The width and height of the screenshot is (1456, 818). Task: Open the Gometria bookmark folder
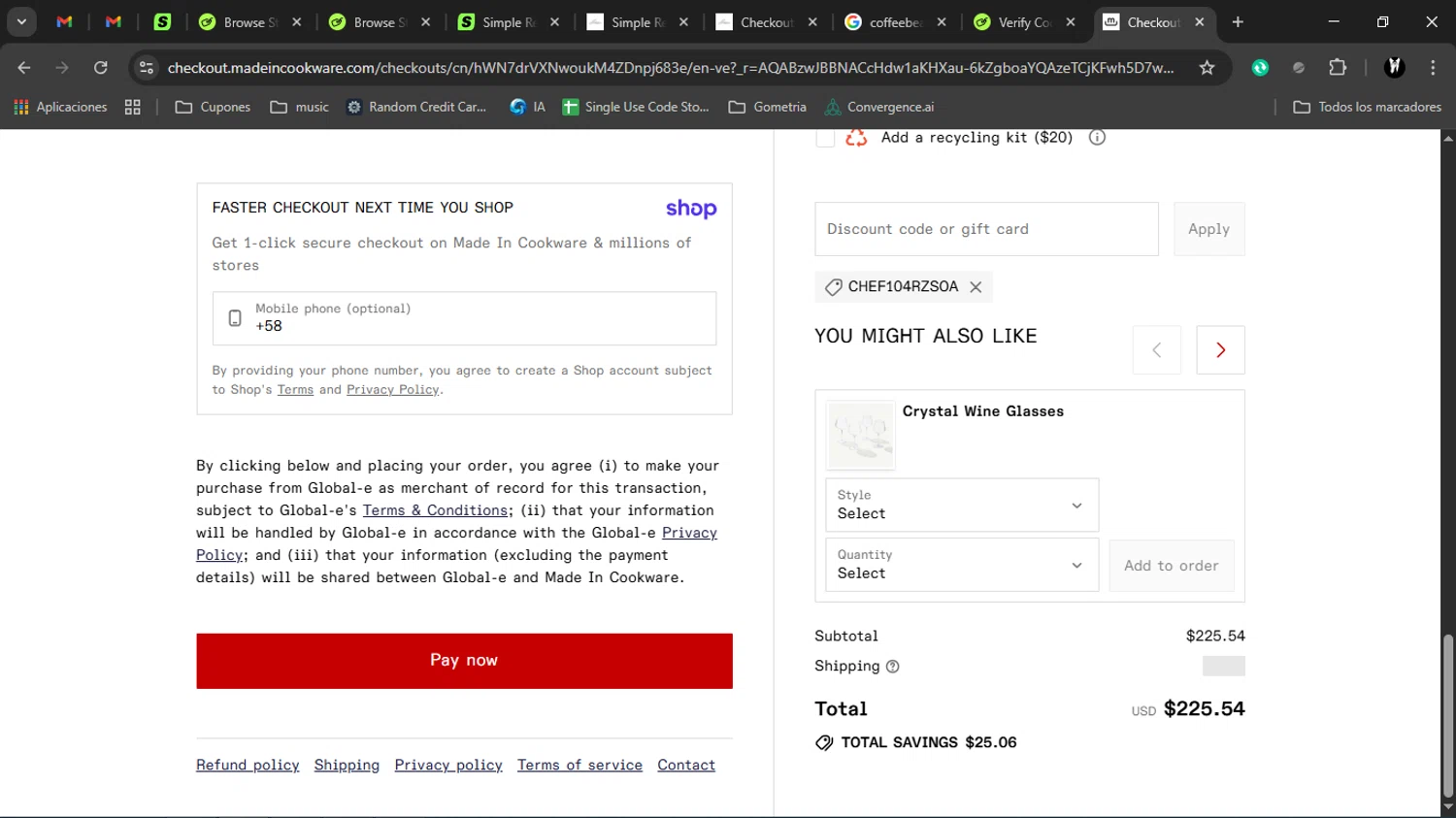click(768, 107)
